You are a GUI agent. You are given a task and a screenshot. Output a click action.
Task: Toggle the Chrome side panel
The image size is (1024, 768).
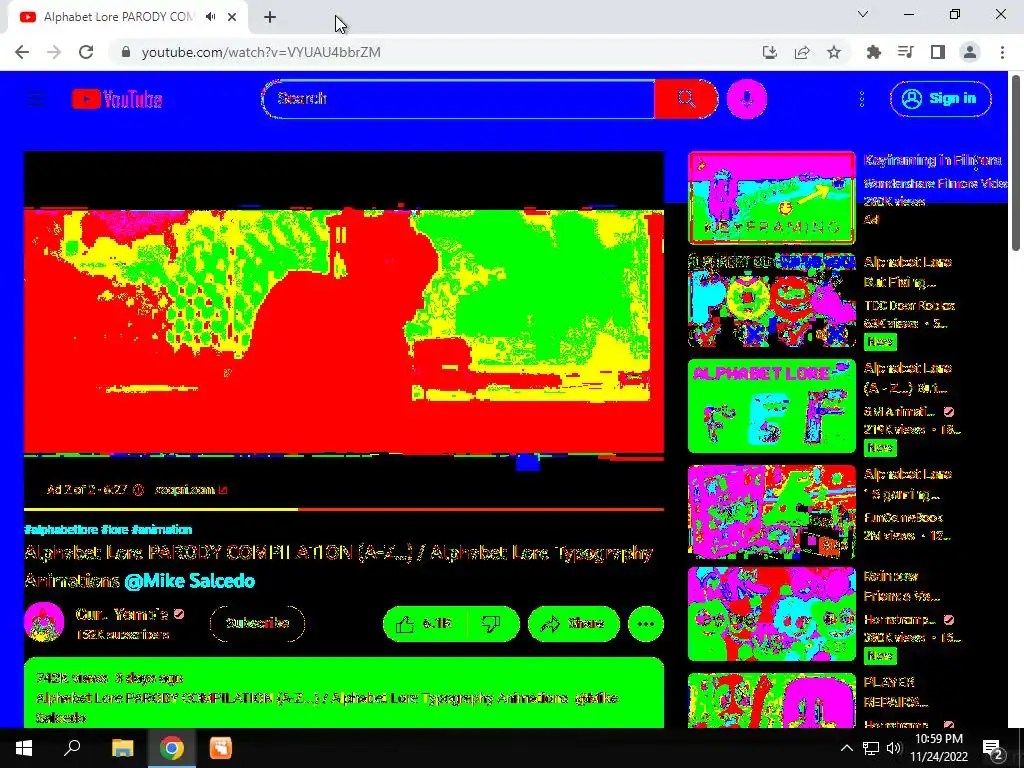938,52
